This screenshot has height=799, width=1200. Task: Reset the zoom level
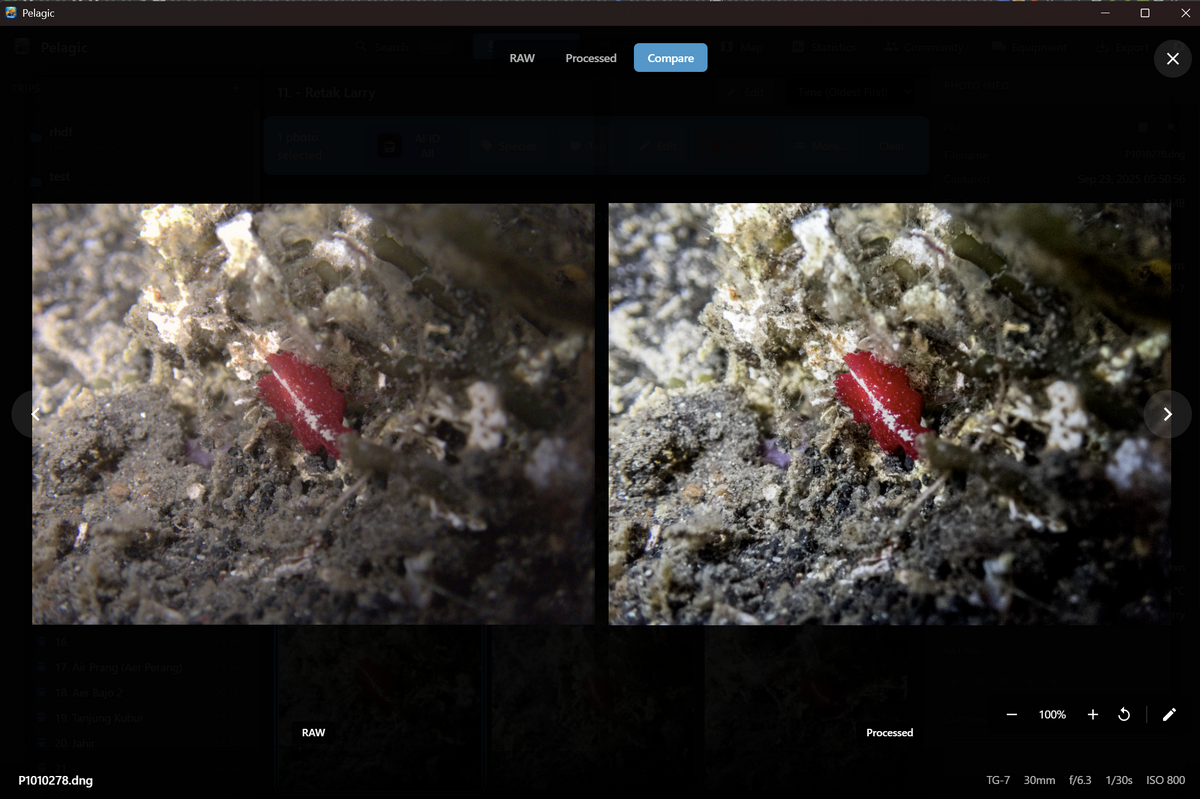1124,715
